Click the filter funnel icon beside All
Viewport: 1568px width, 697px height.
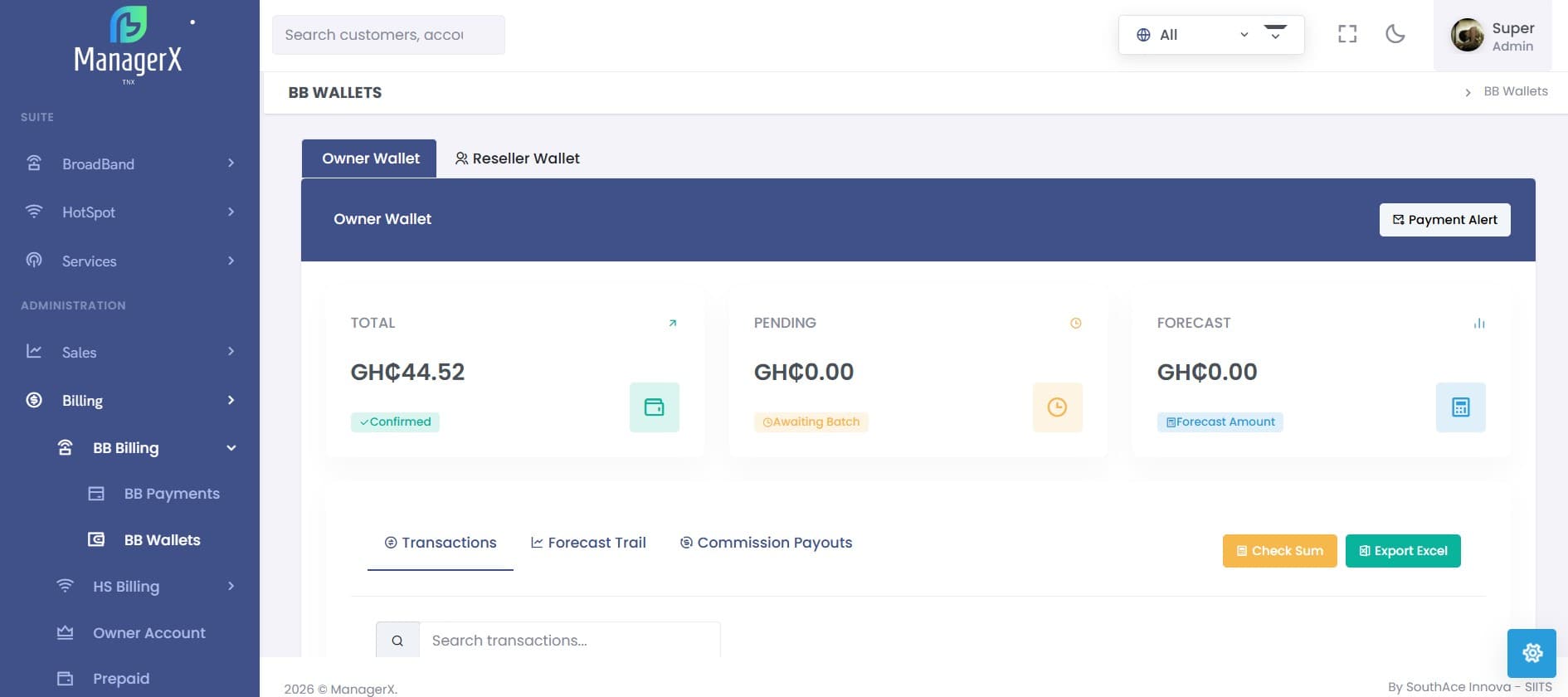[1275, 32]
